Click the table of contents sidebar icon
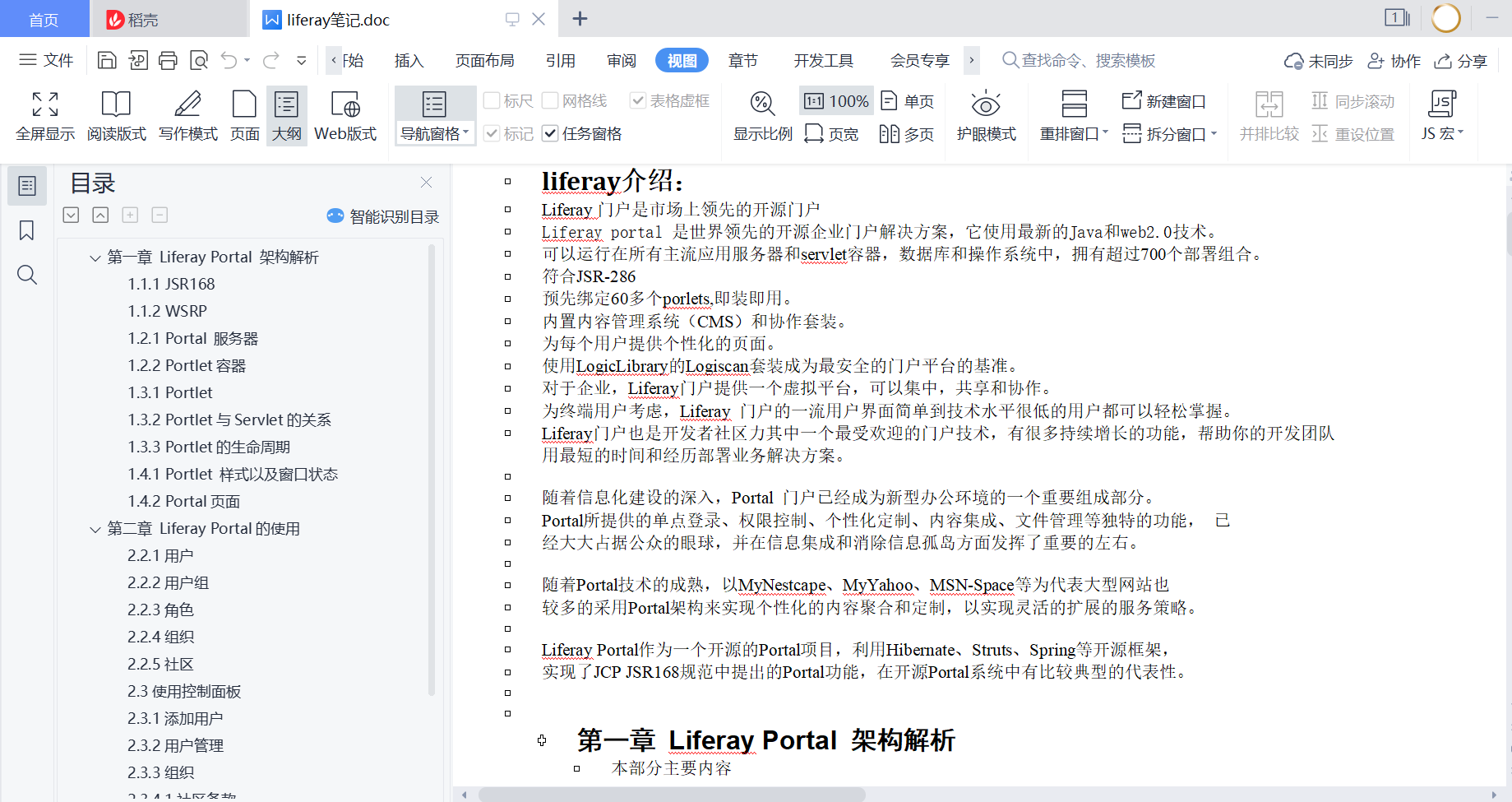Viewport: 1512px width, 802px height. click(27, 186)
